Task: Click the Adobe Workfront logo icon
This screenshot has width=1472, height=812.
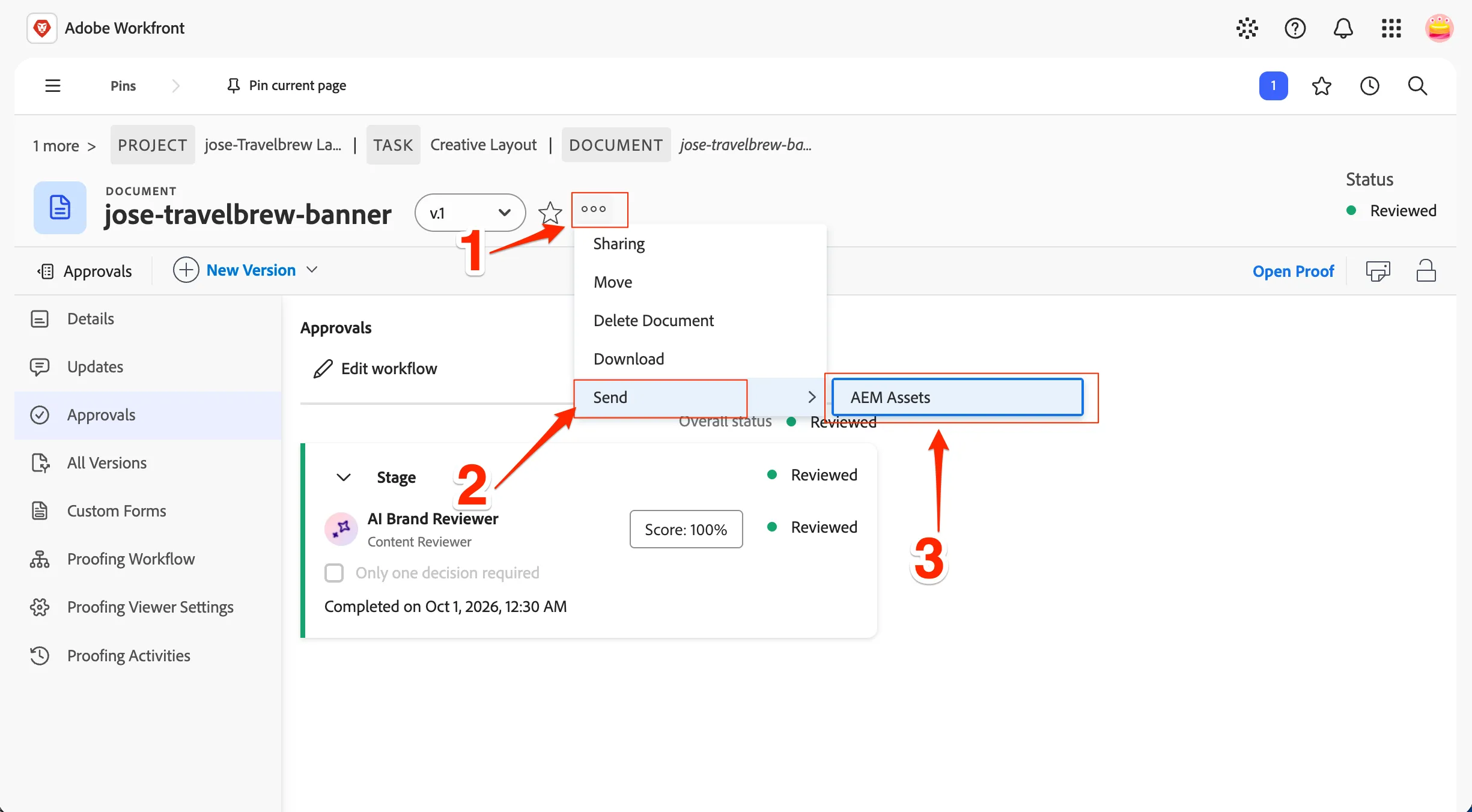Action: pyautogui.click(x=41, y=28)
